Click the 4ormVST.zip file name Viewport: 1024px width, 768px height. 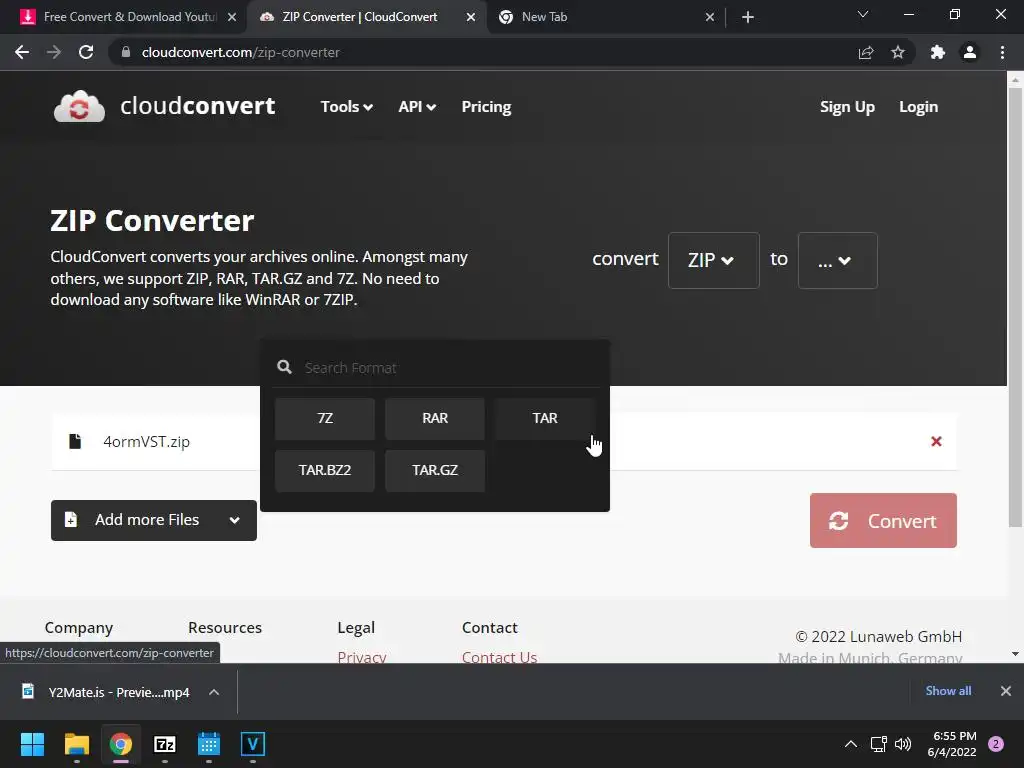tap(146, 441)
